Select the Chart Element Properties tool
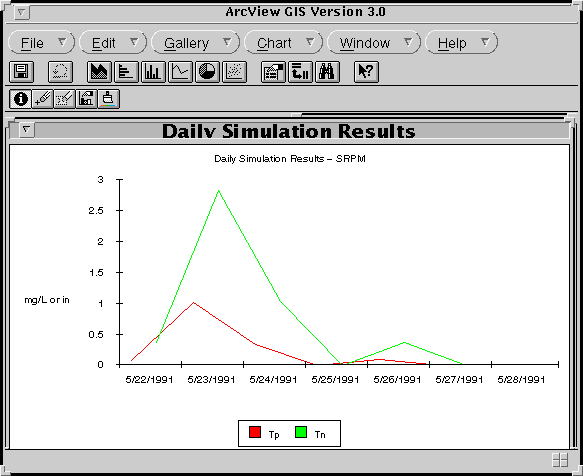Screen dimensions: 583x476 pos(86,99)
